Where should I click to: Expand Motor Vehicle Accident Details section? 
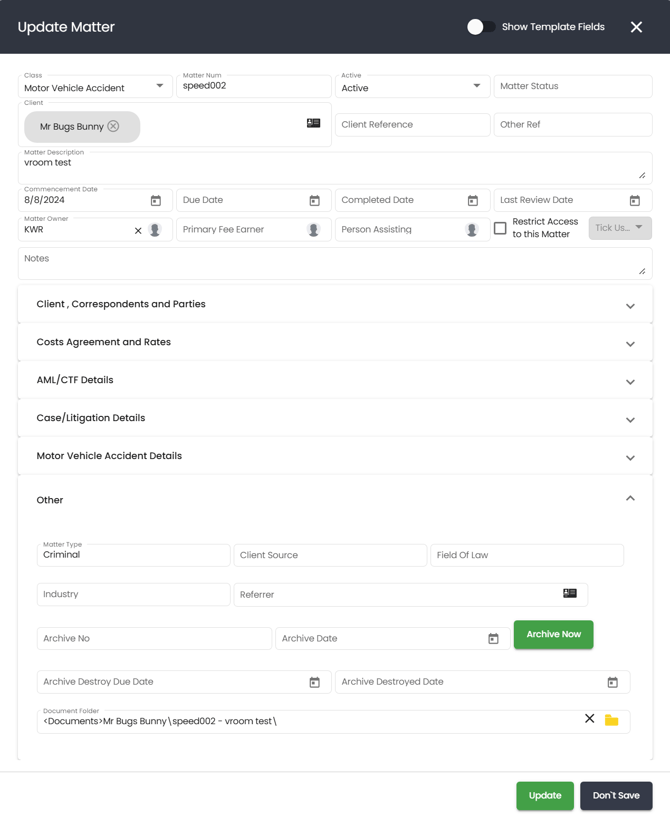point(335,456)
